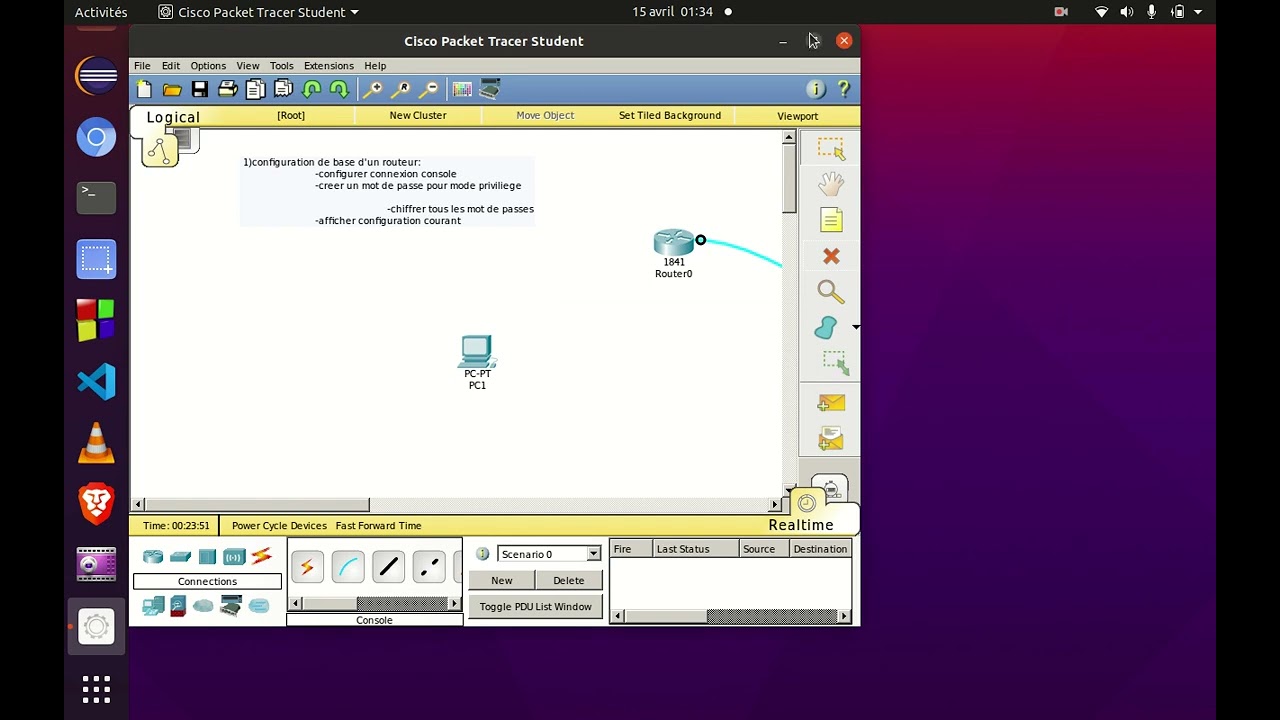The width and height of the screenshot is (1280, 720).
Task: Choose the Console cable
Action: coord(348,568)
